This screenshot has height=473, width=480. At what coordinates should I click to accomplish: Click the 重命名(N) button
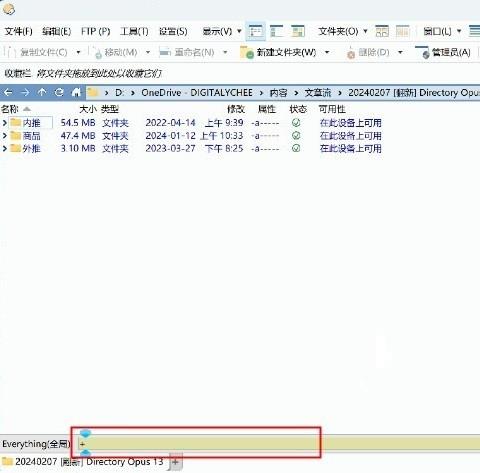click(x=187, y=52)
